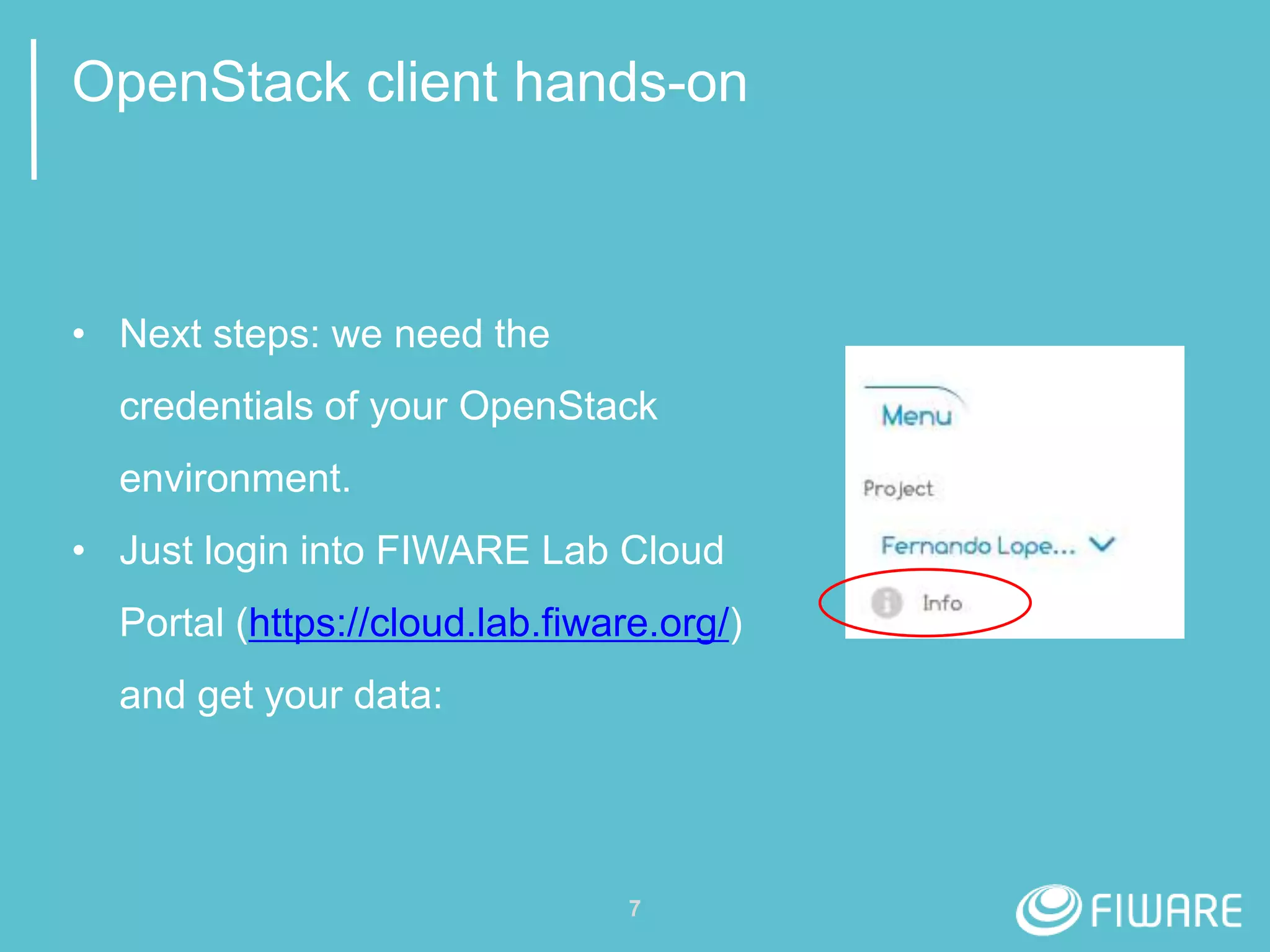Click the text 'and get your data:'
The width and height of the screenshot is (1270, 952).
click(x=281, y=695)
